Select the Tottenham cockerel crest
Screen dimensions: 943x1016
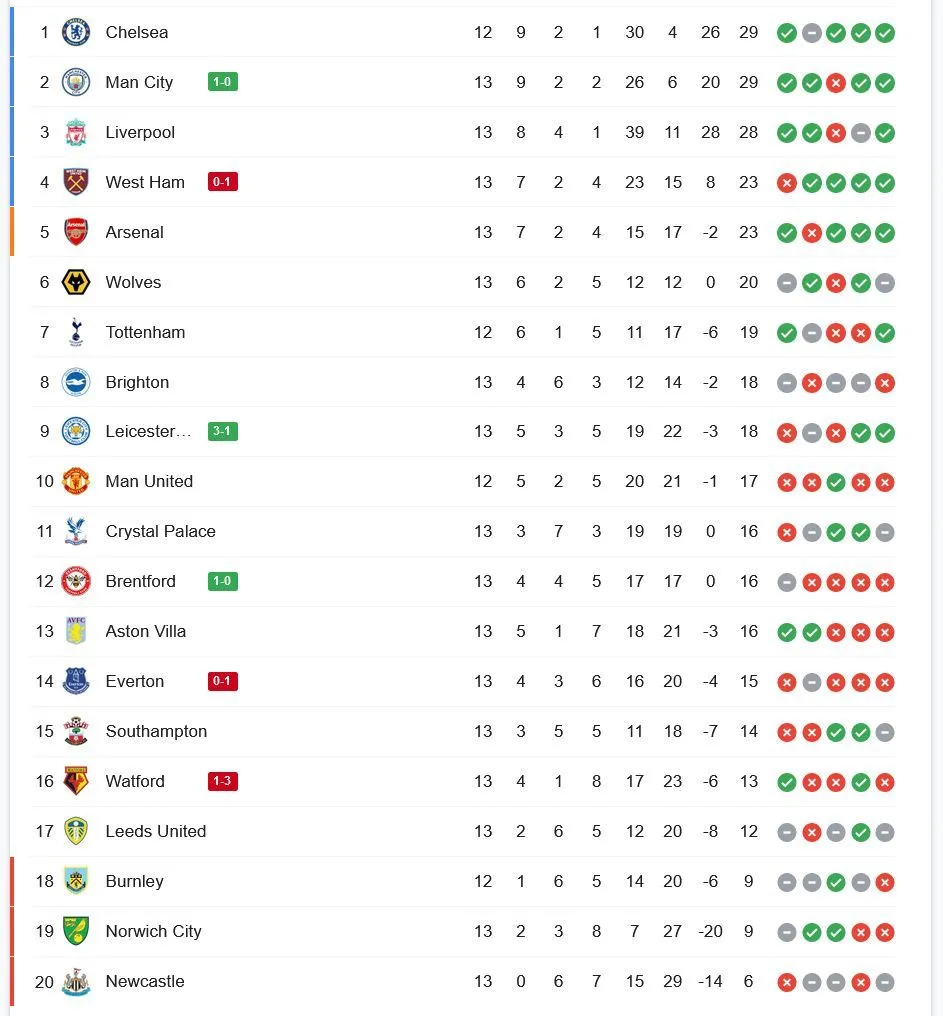click(x=76, y=332)
